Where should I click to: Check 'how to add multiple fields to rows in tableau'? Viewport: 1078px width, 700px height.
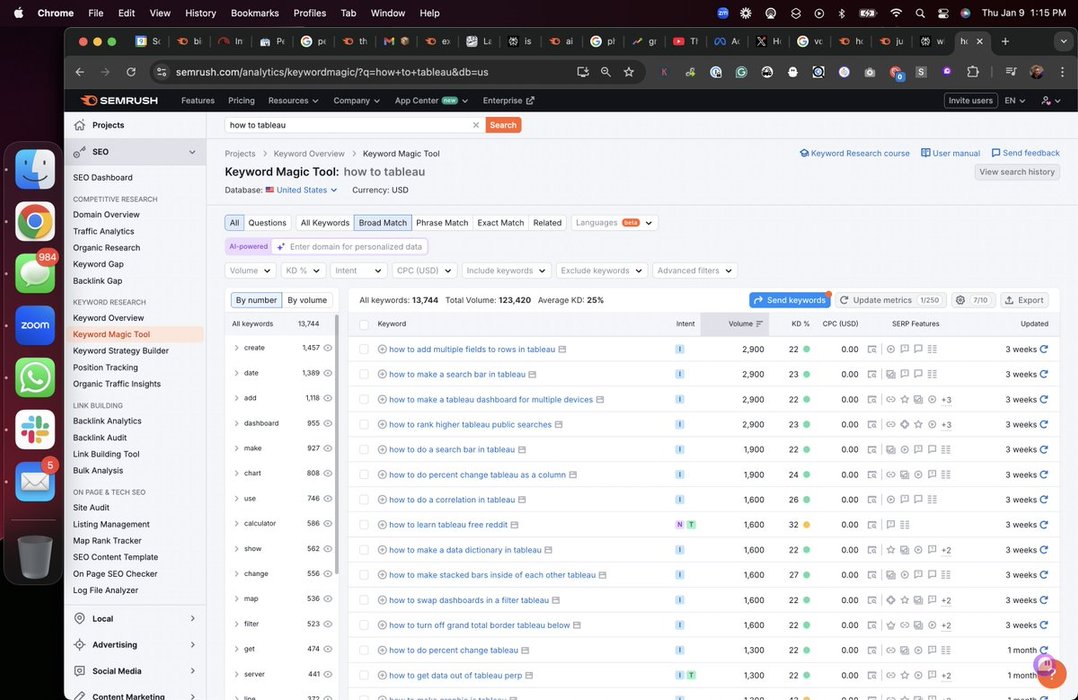(x=364, y=349)
